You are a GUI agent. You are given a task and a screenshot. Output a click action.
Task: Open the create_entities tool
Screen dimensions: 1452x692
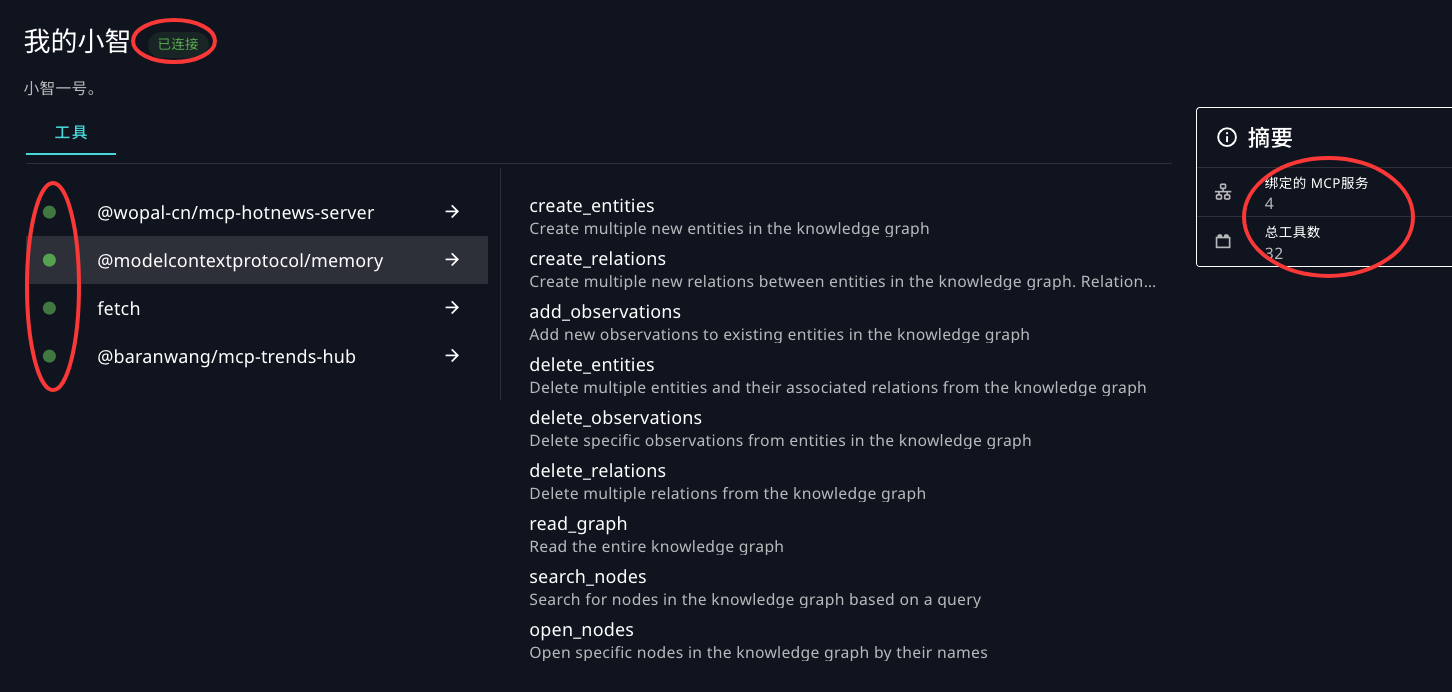(x=591, y=206)
